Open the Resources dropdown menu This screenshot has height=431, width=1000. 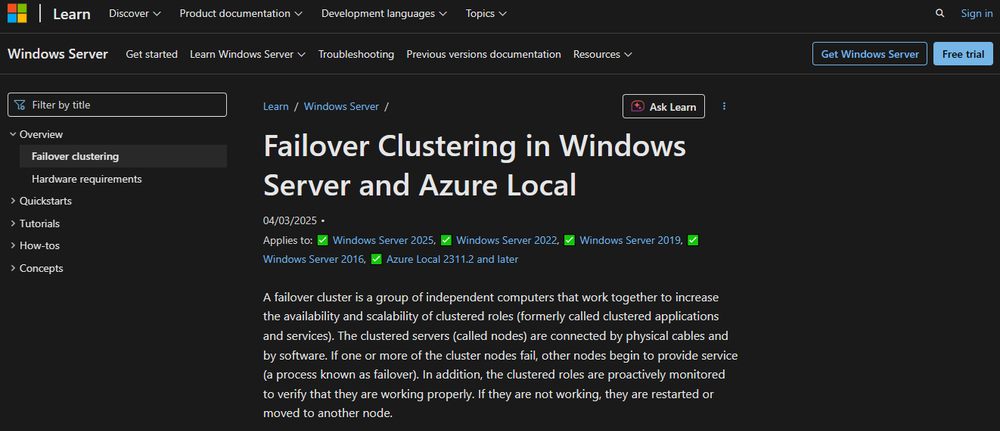(x=603, y=54)
